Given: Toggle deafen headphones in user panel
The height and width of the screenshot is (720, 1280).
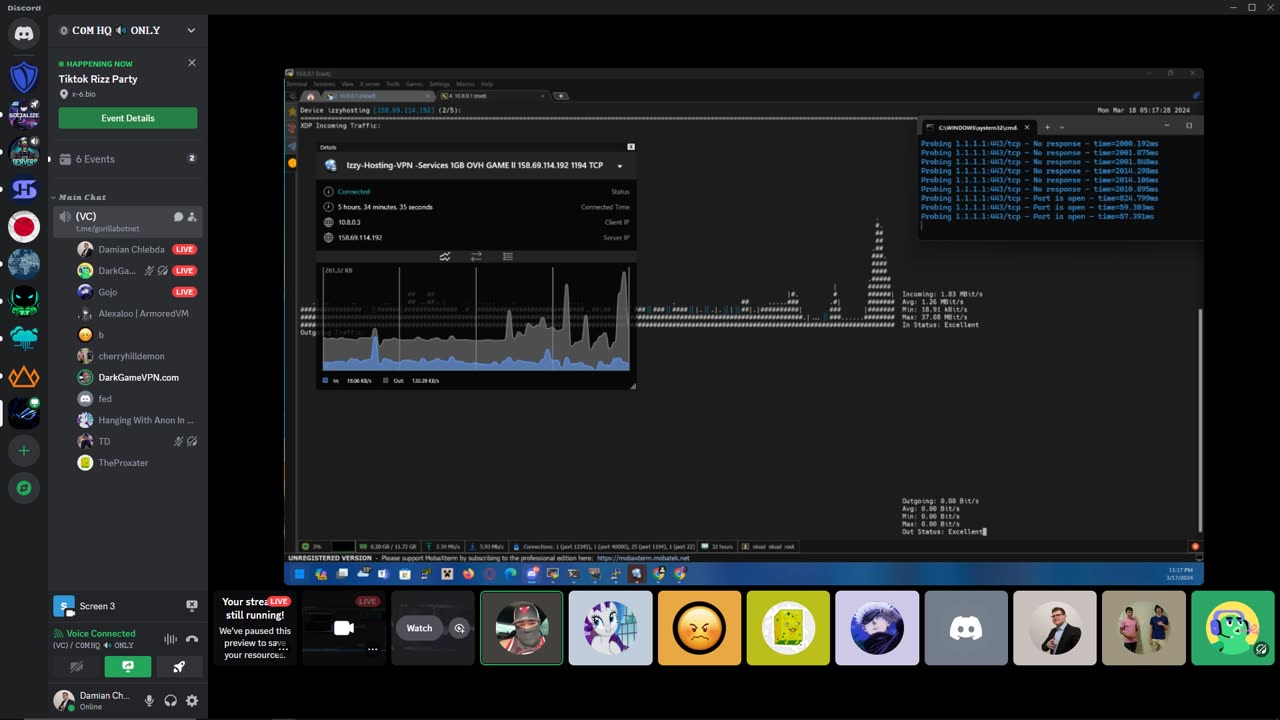Looking at the screenshot, I should [171, 701].
